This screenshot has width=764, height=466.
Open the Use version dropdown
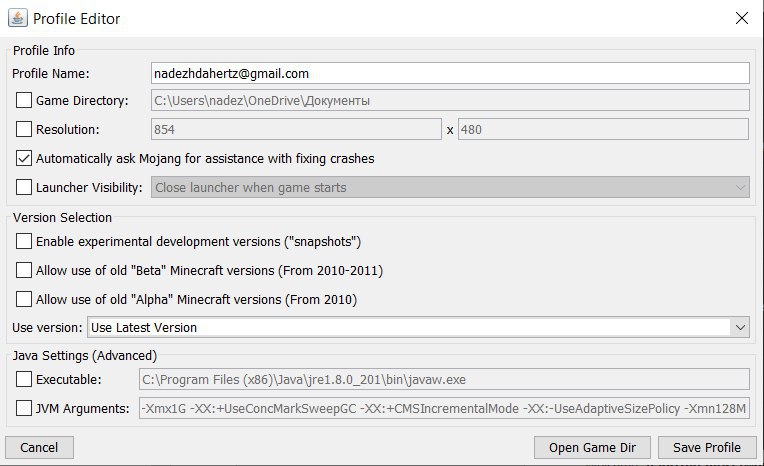418,327
